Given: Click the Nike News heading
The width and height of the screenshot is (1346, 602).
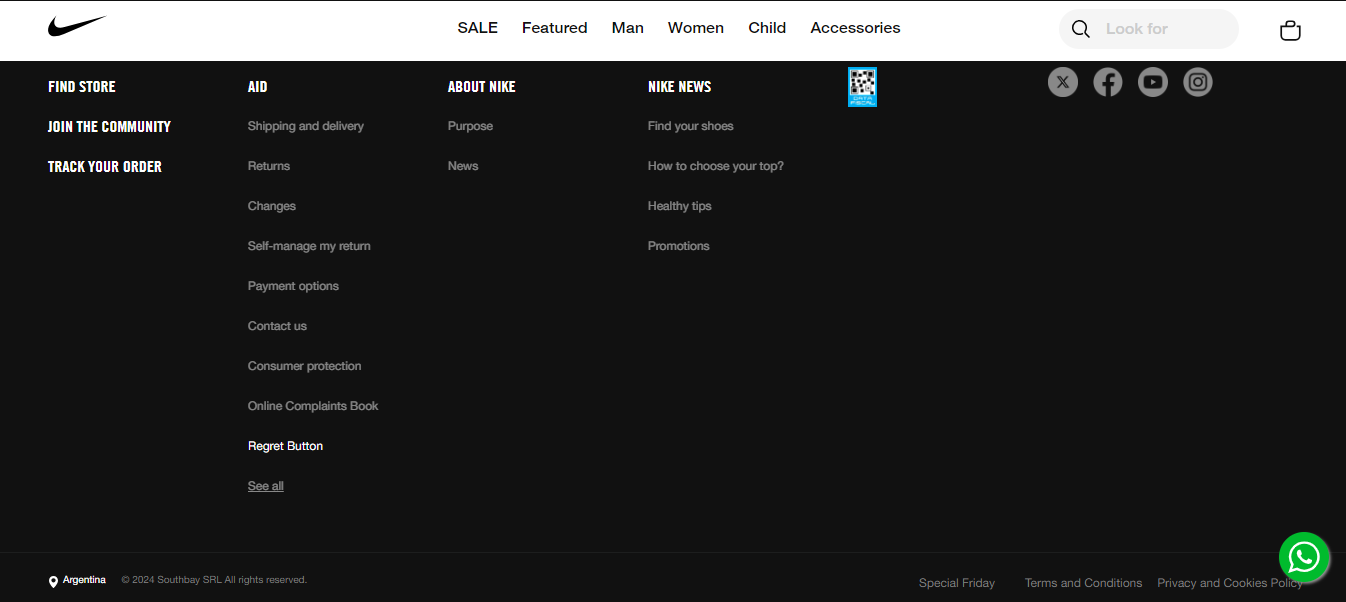Looking at the screenshot, I should [680, 87].
